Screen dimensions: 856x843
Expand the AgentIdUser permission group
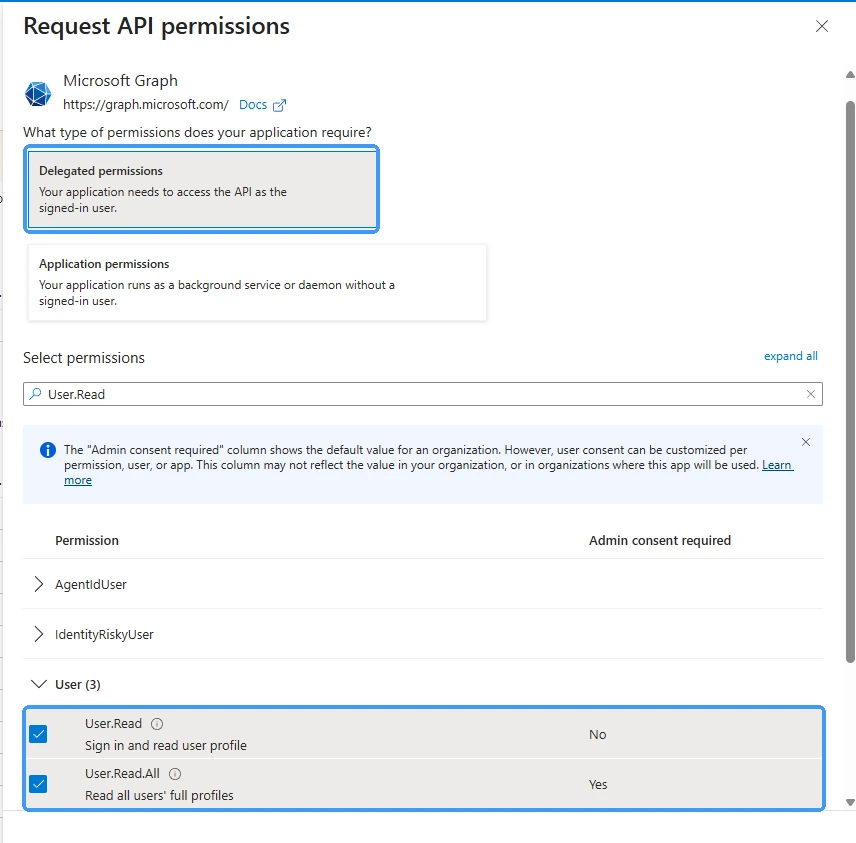pos(38,584)
